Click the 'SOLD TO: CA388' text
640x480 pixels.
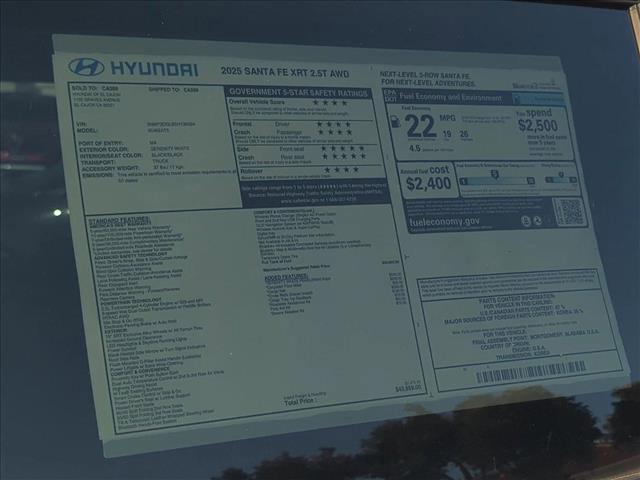click(x=95, y=88)
